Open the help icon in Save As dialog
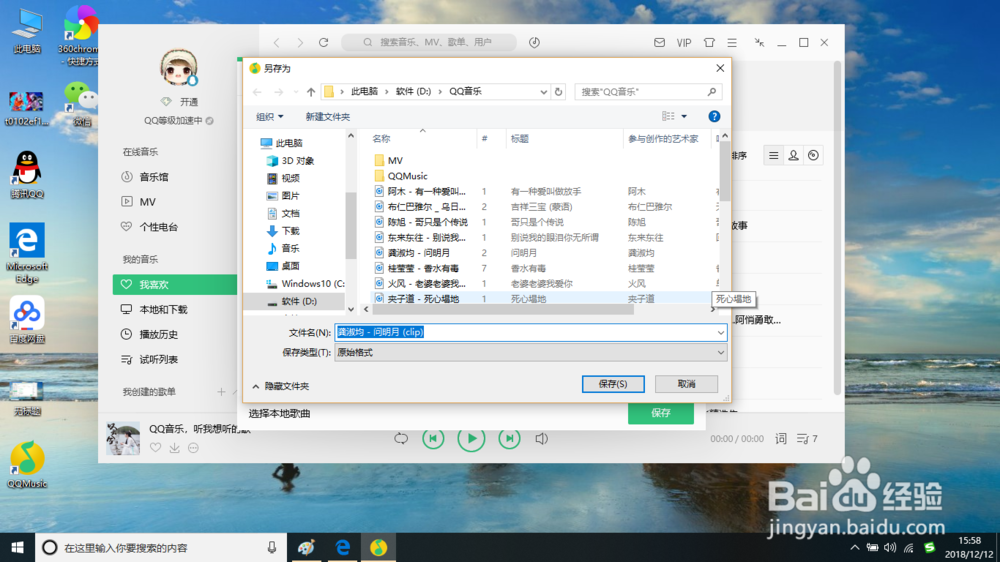Screen dimensions: 1000x562 pos(714,116)
